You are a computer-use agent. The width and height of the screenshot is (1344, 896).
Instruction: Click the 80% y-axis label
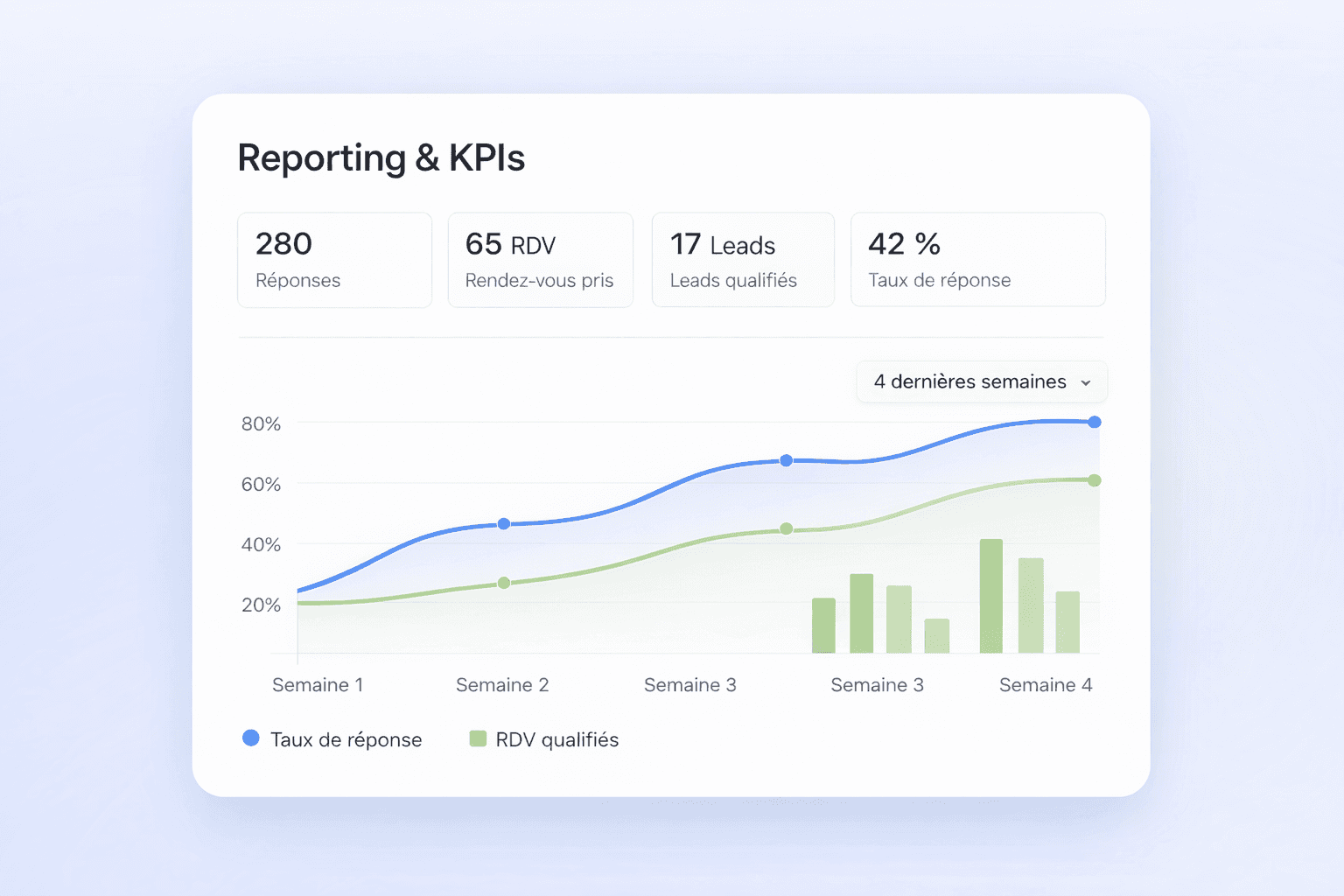[x=261, y=424]
